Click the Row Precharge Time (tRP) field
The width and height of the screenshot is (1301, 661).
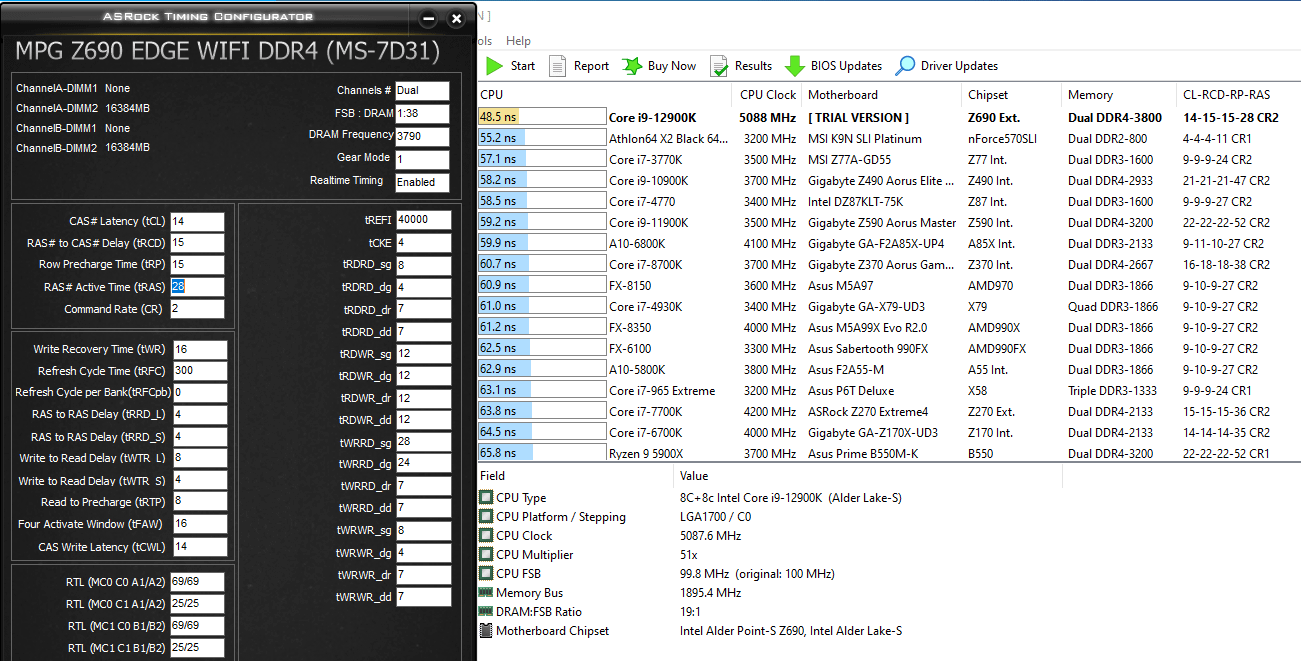pos(197,265)
